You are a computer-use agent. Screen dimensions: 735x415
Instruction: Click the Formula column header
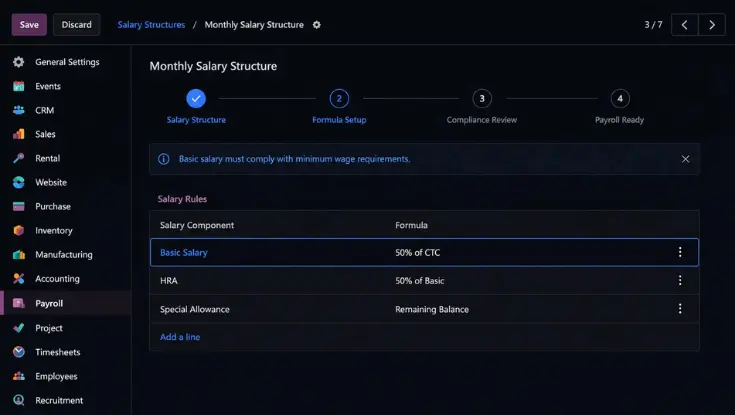411,225
